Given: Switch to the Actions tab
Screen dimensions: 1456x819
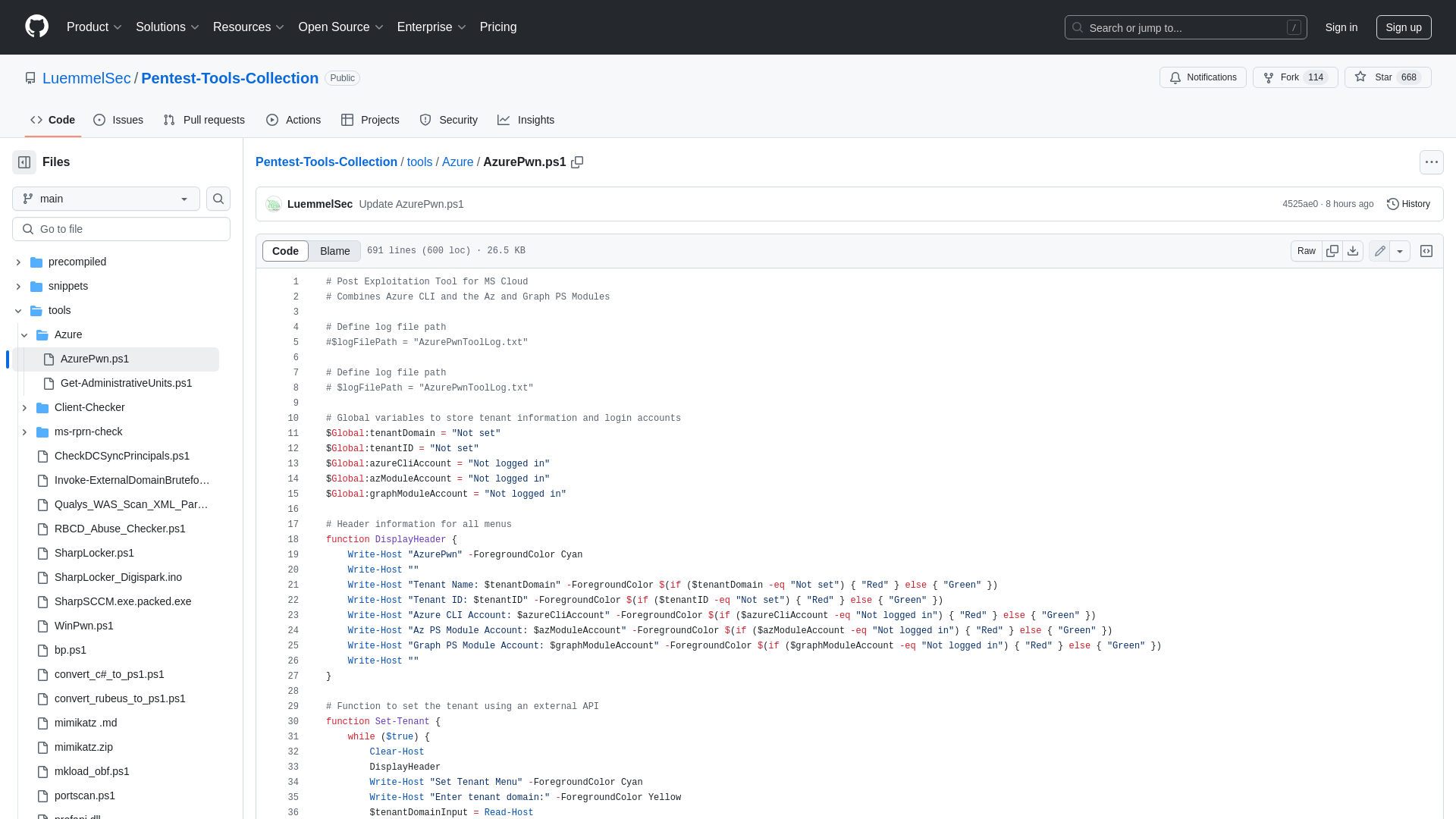Looking at the screenshot, I should pyautogui.click(x=293, y=120).
